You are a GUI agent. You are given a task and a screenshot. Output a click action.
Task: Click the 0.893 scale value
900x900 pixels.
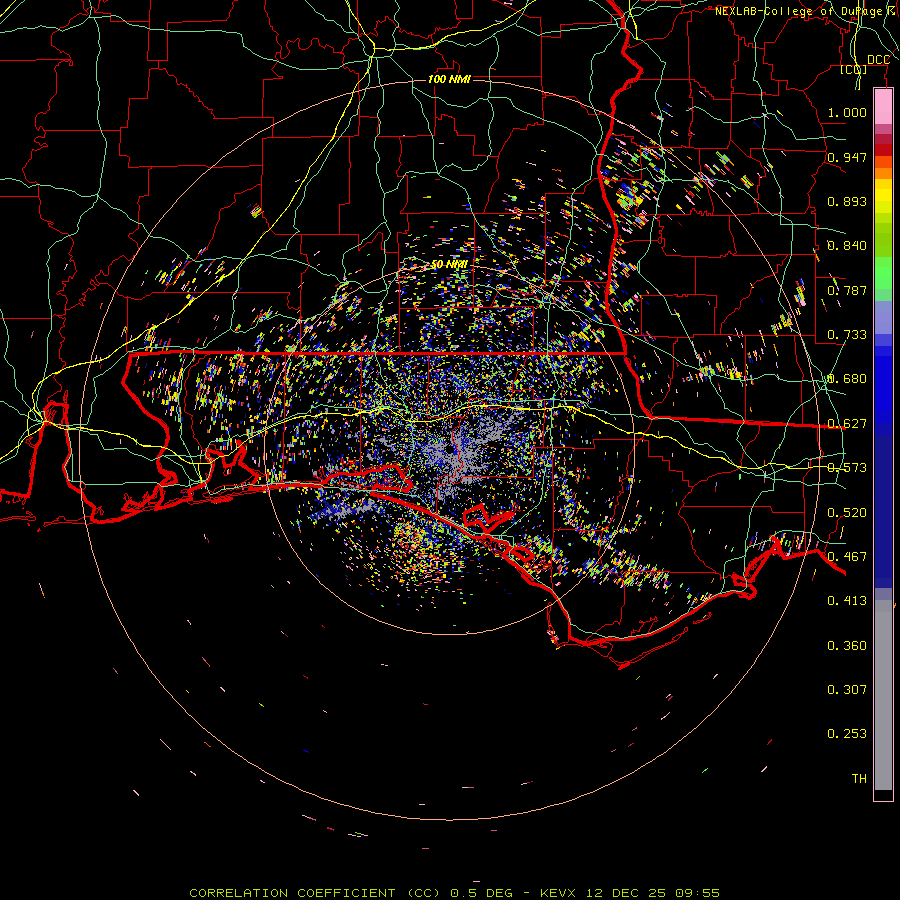pos(847,201)
